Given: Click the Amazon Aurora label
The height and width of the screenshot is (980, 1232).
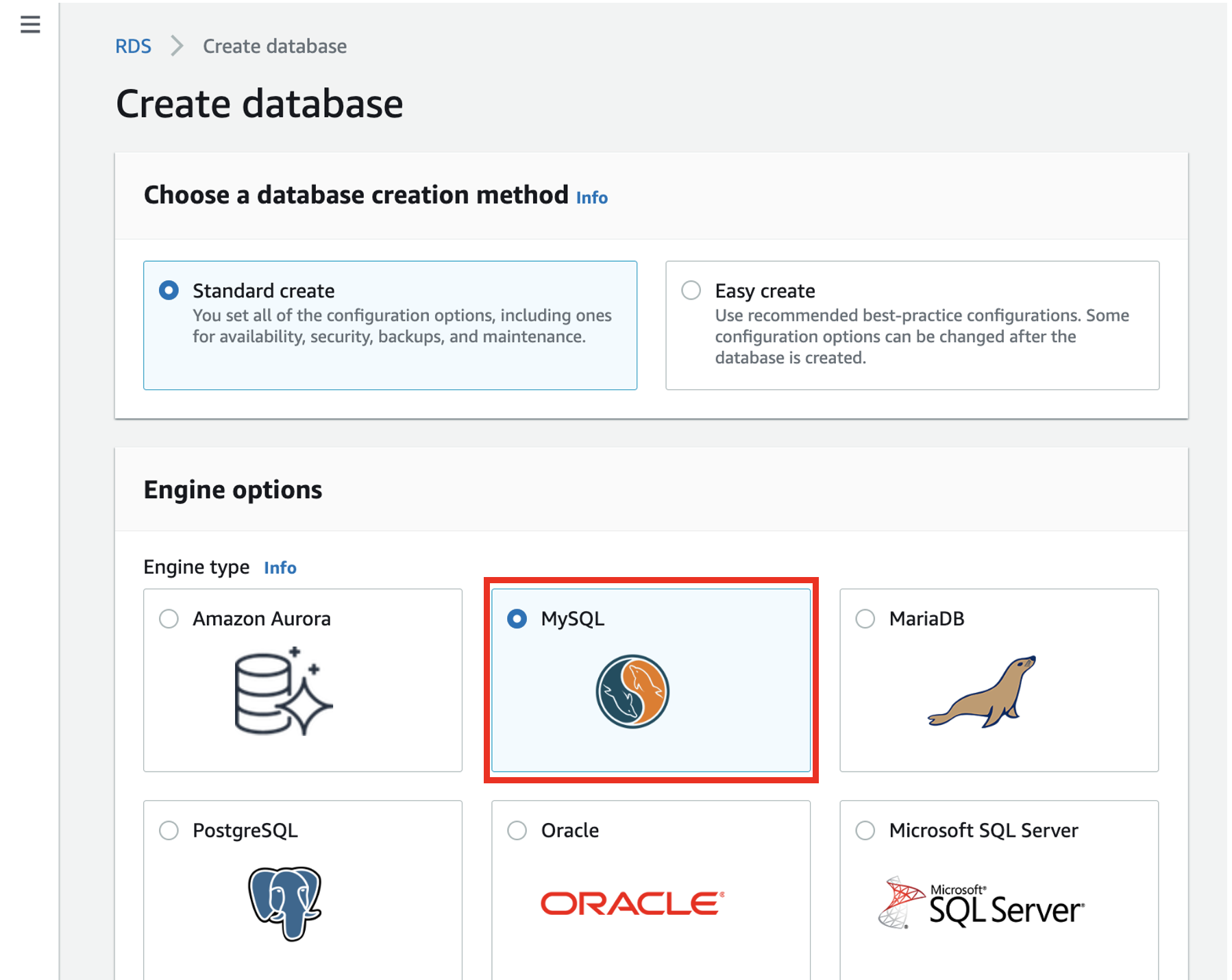Looking at the screenshot, I should point(262,619).
